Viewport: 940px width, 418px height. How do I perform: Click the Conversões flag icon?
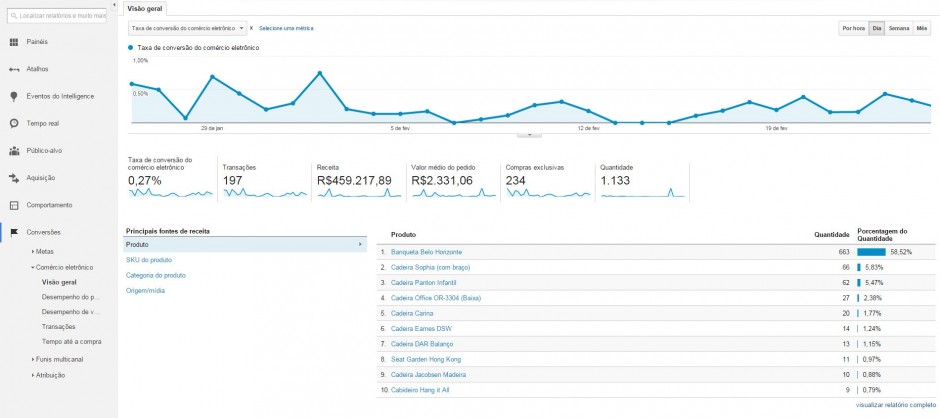click(14, 232)
